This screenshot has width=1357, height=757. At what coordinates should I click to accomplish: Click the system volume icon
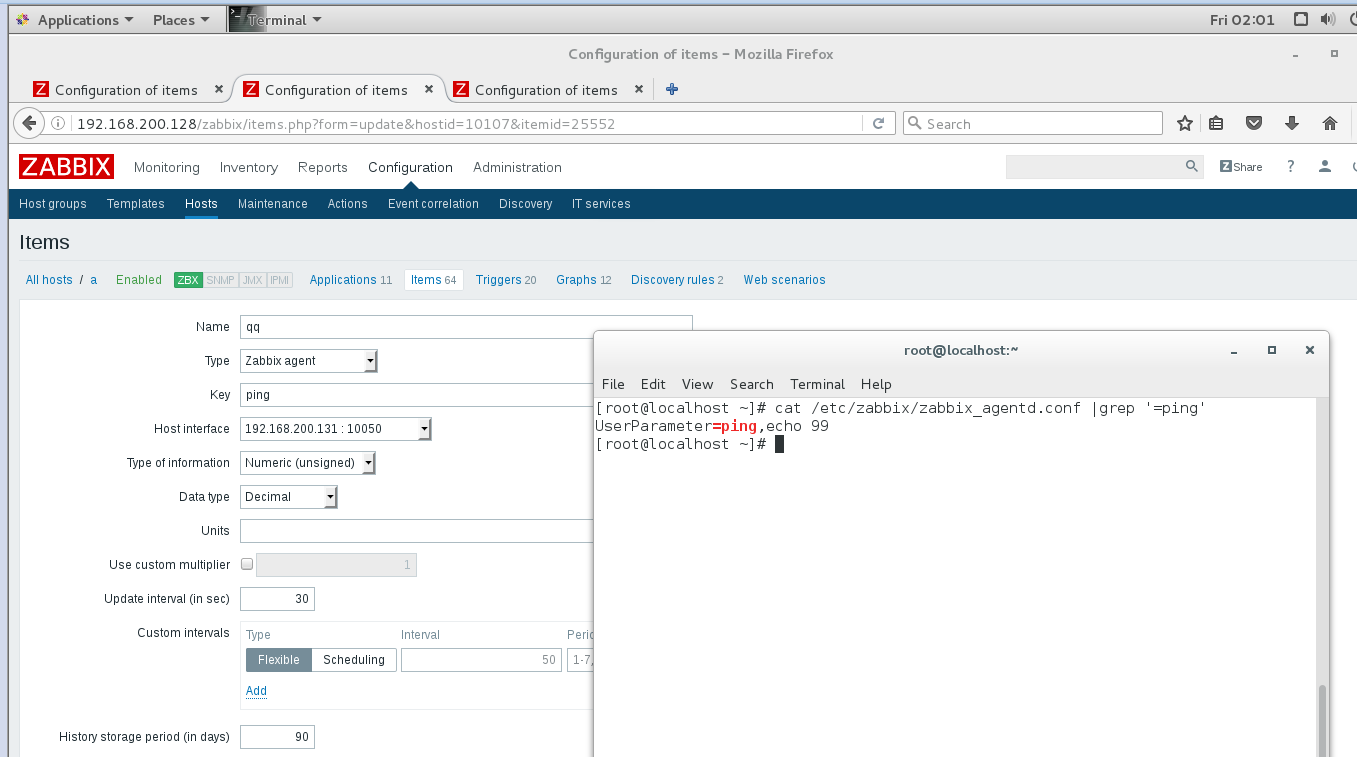coord(1328,19)
